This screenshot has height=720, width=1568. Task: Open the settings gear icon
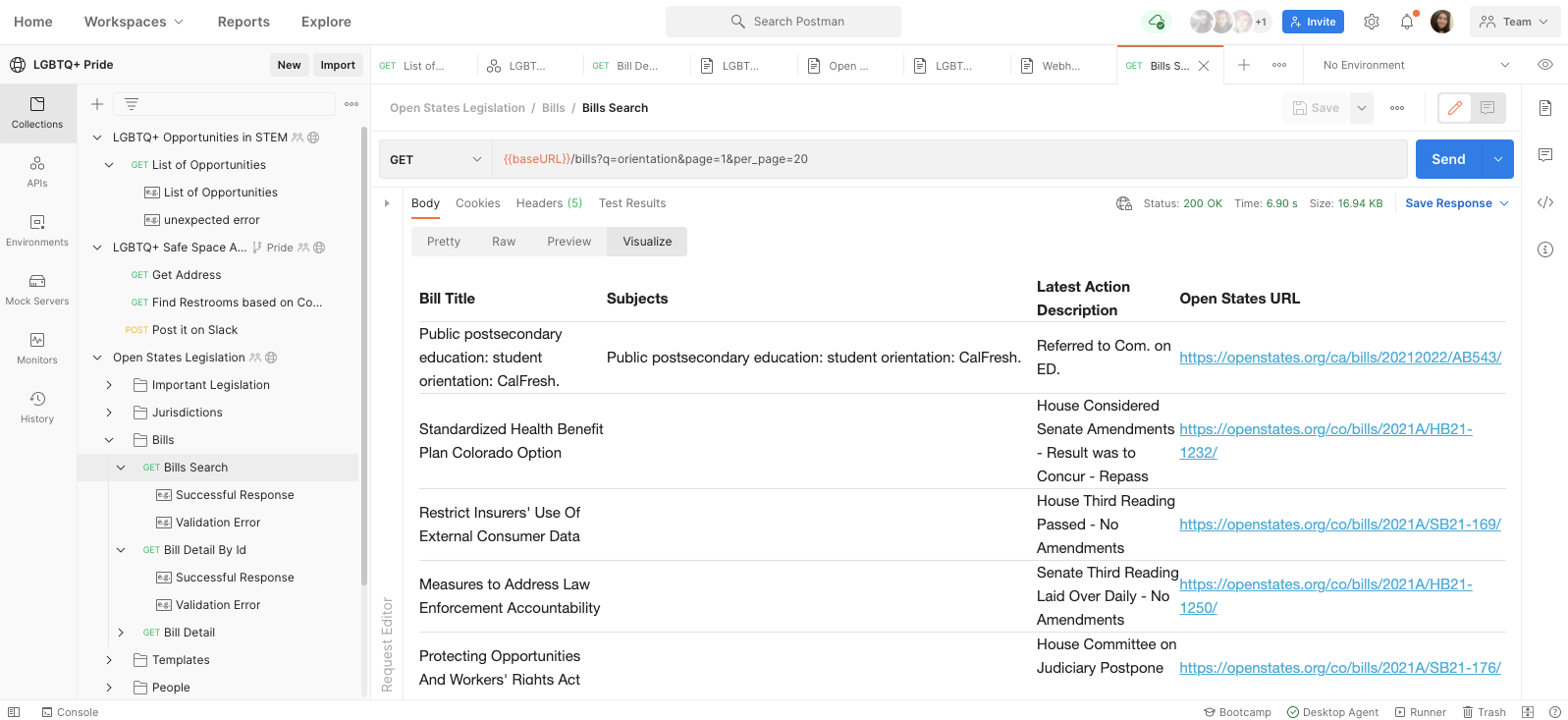[x=1372, y=22]
